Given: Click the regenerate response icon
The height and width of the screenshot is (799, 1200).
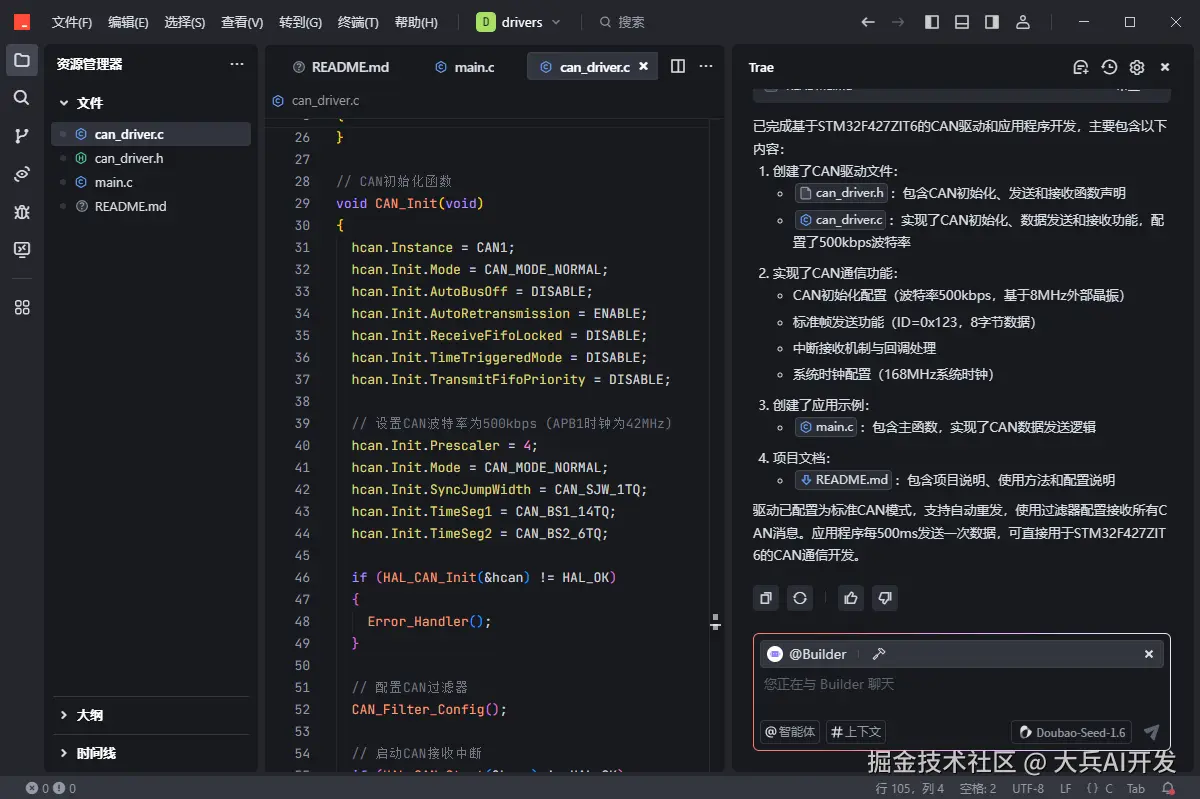Looking at the screenshot, I should click(799, 598).
